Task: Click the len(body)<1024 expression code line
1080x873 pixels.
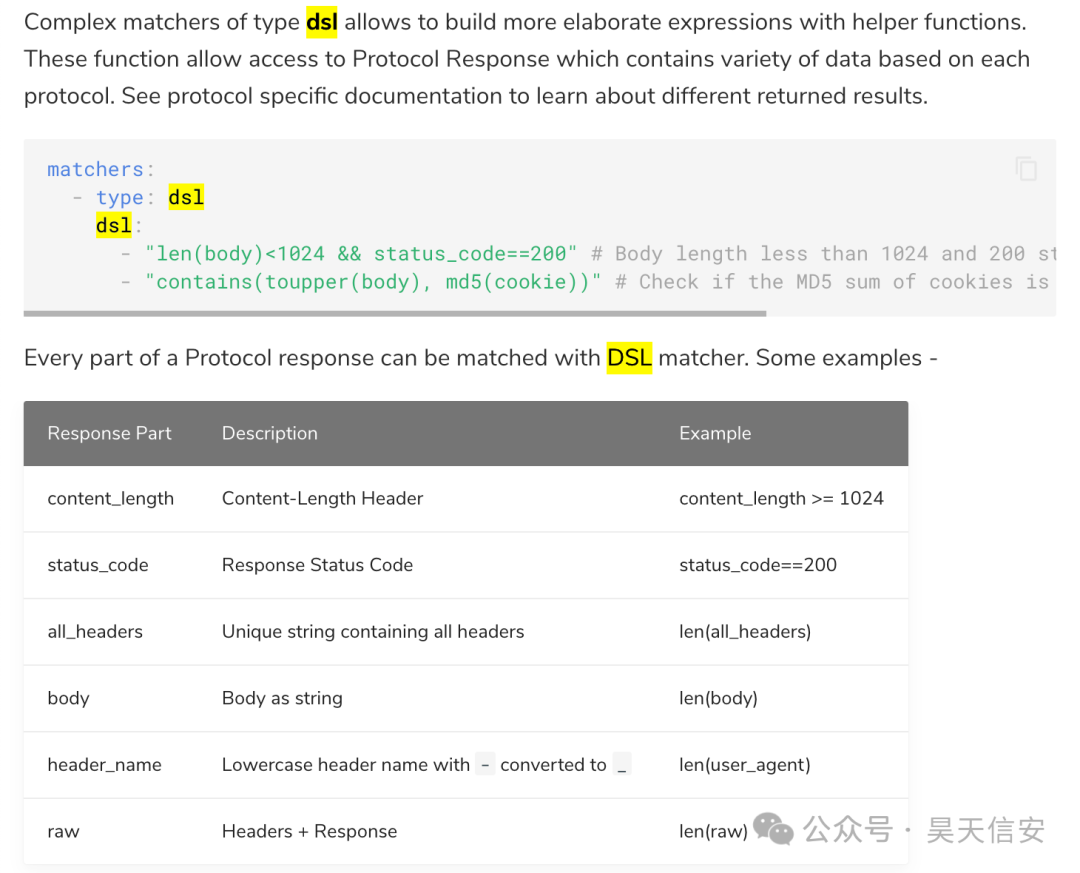Action: click(x=361, y=254)
